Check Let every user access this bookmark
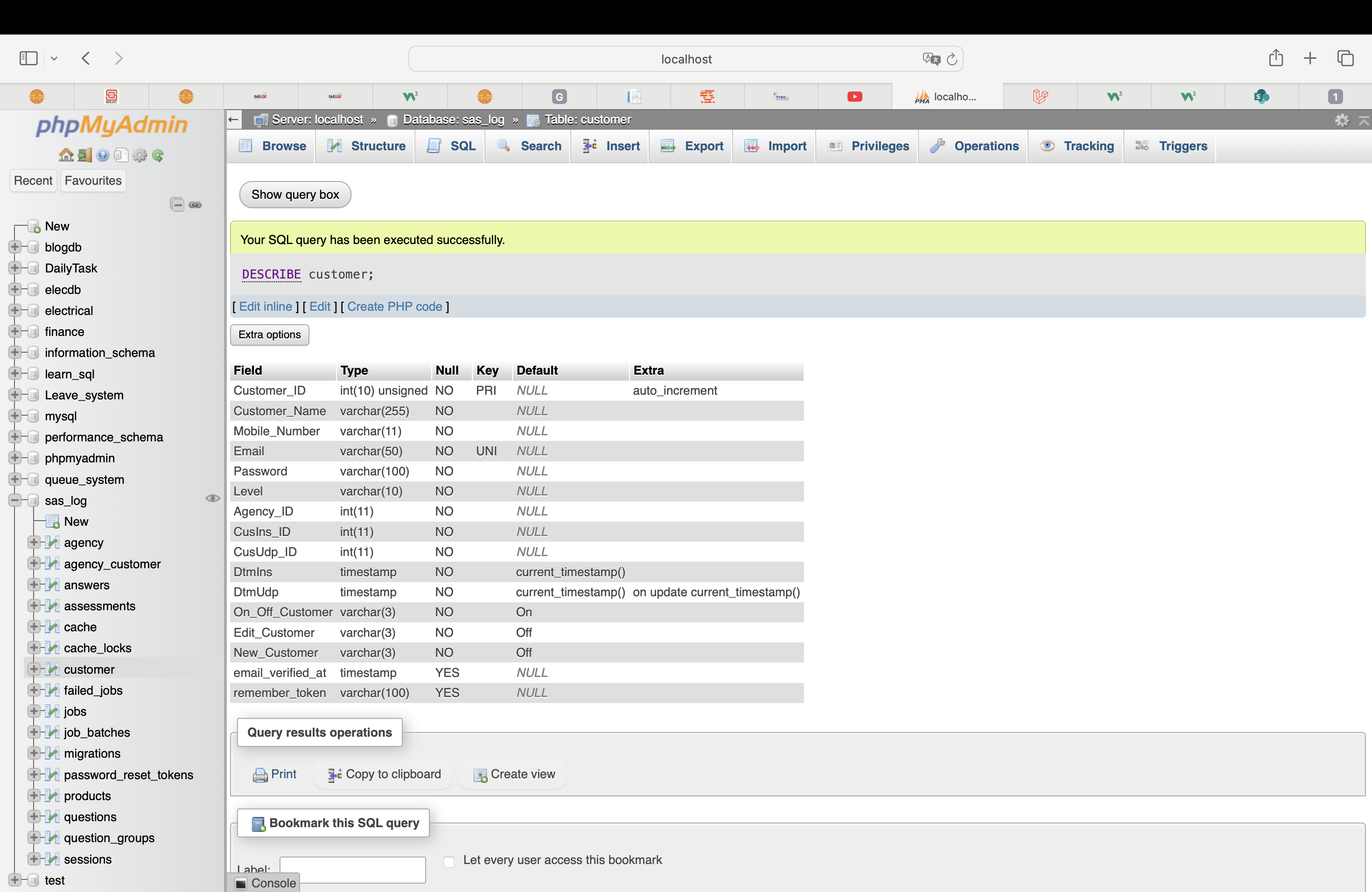The width and height of the screenshot is (1372, 892). click(449, 862)
